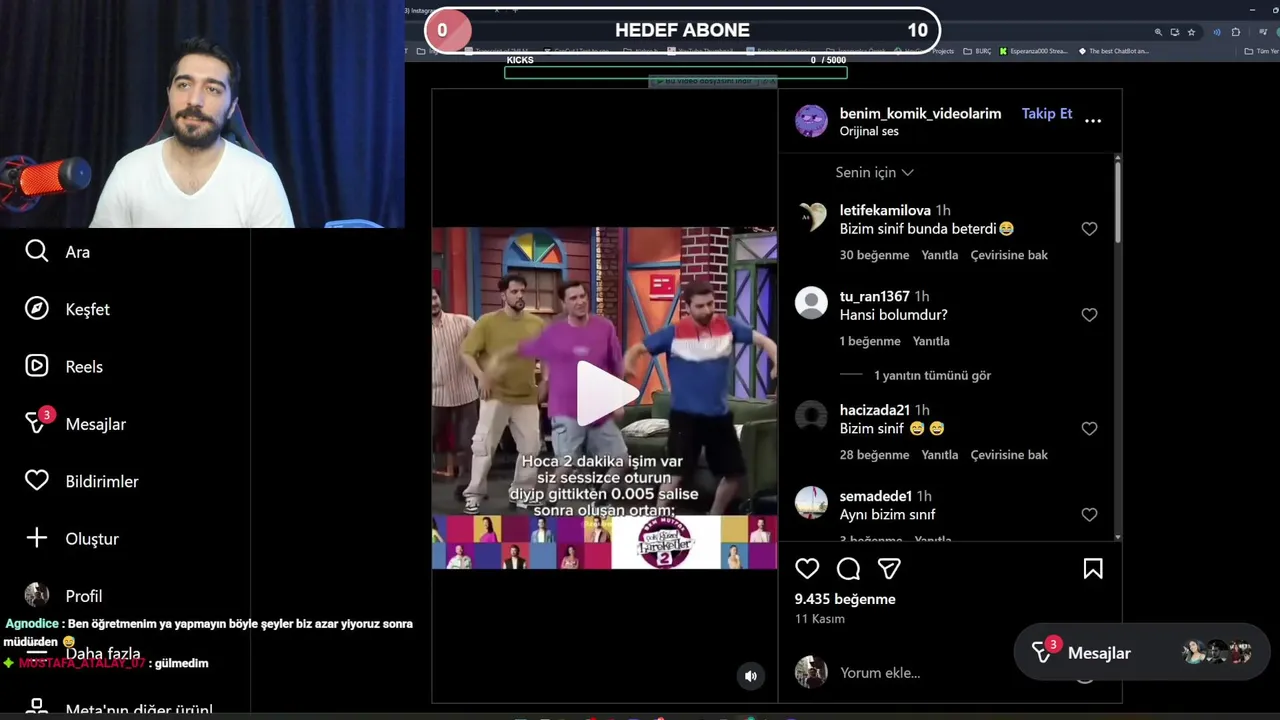Reply to tu_ran1367 via Yanıtla
This screenshot has width=1280, height=720.
931,341
